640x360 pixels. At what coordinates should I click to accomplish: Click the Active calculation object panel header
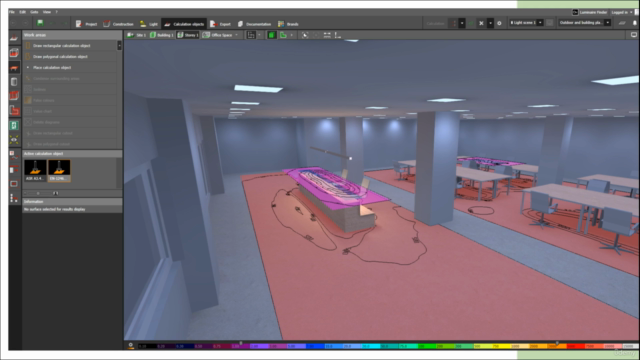point(72,154)
